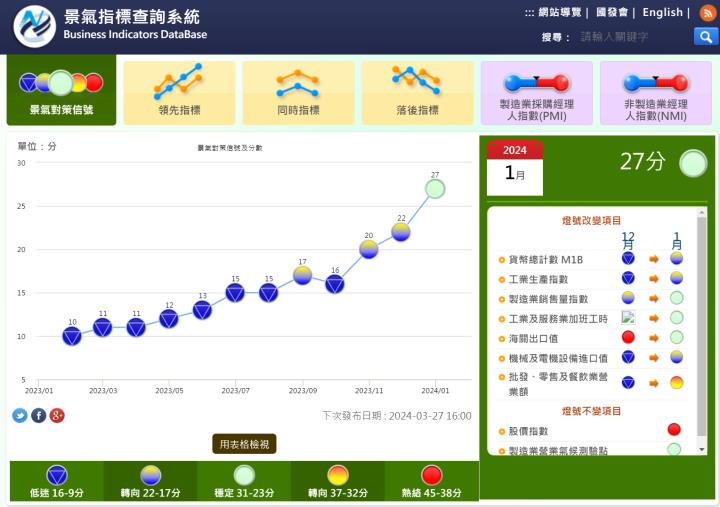720x507 pixels.
Task: Click the chart point labeled 22
Action: 401,232
